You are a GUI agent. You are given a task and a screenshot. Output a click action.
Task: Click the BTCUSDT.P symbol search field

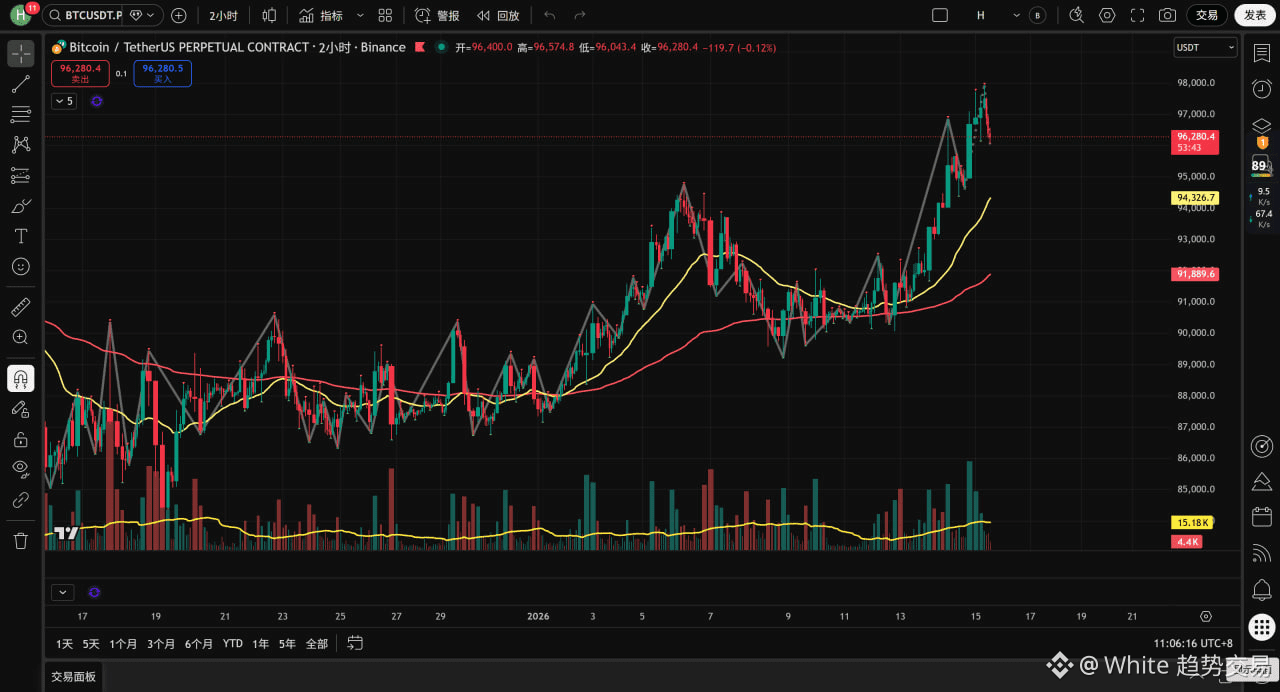pyautogui.click(x=83, y=15)
